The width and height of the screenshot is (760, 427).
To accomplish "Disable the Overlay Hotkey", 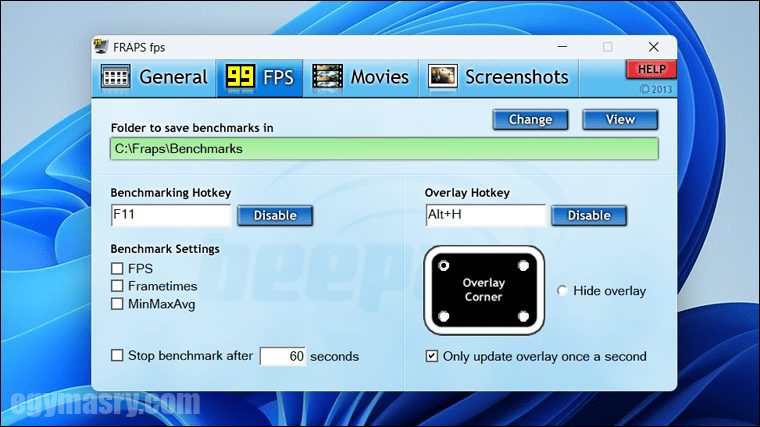I will pyautogui.click(x=589, y=215).
